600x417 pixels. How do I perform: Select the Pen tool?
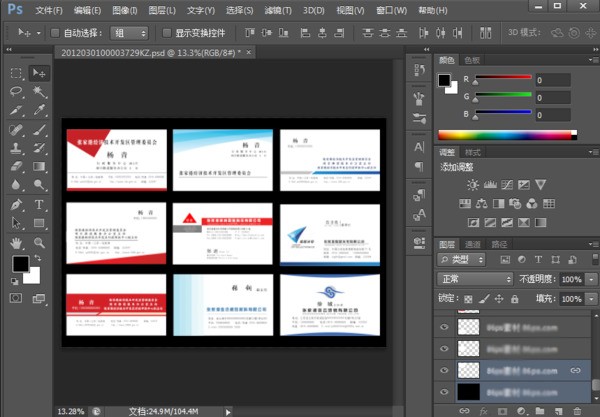pyautogui.click(x=17, y=204)
